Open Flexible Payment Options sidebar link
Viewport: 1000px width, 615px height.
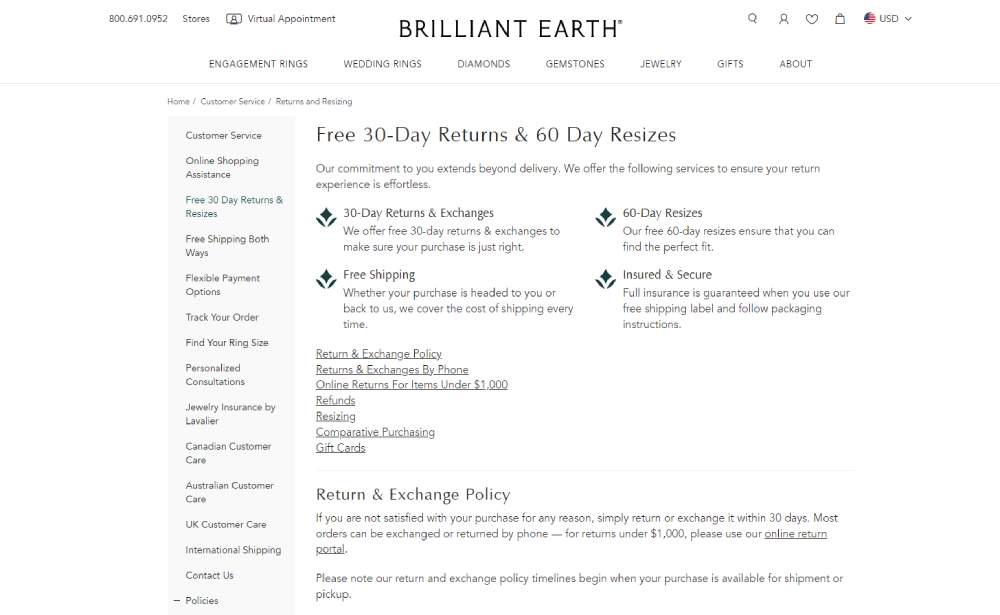(223, 285)
